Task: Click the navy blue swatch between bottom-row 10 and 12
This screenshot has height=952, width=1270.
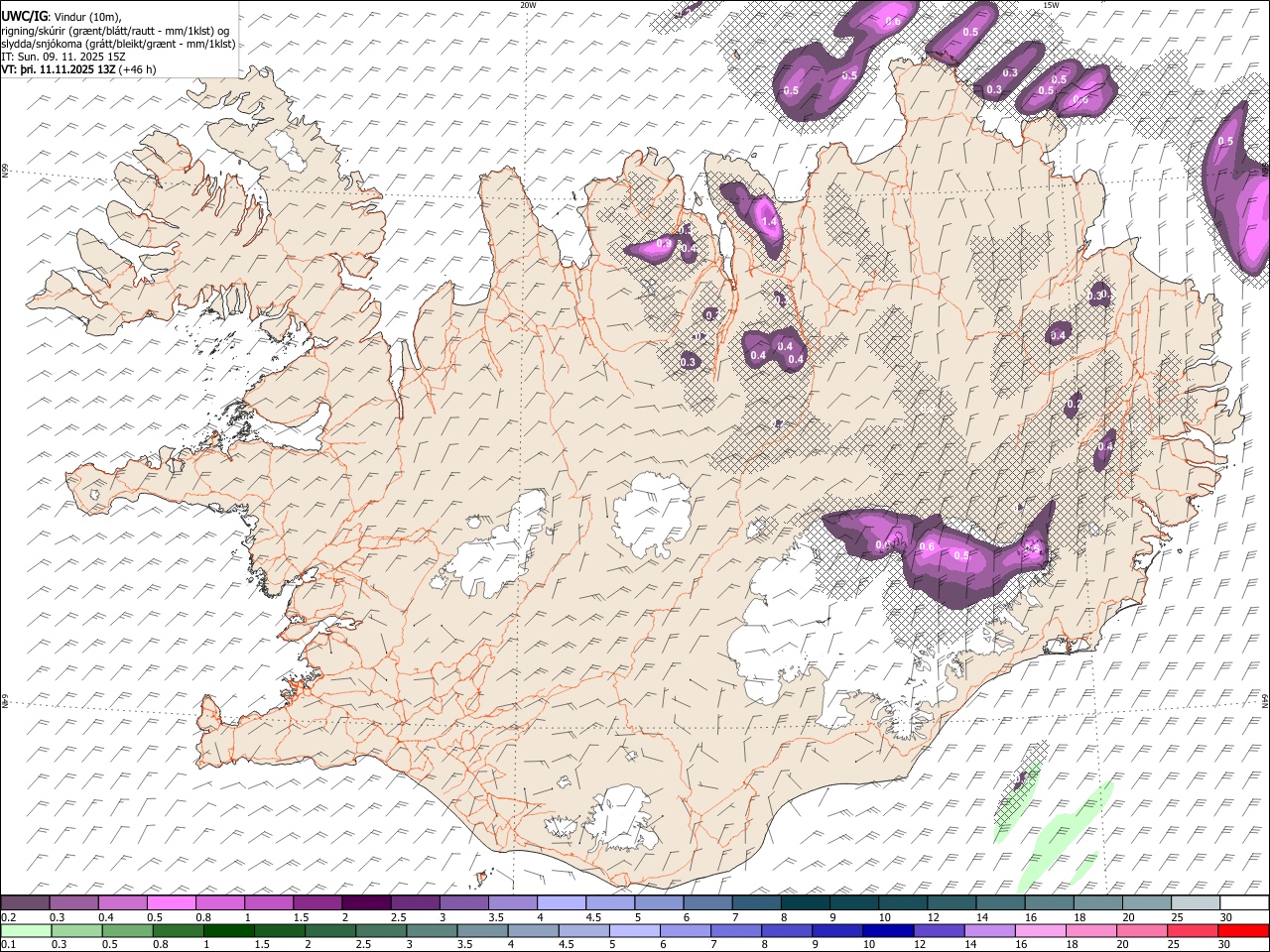Action: (887, 930)
